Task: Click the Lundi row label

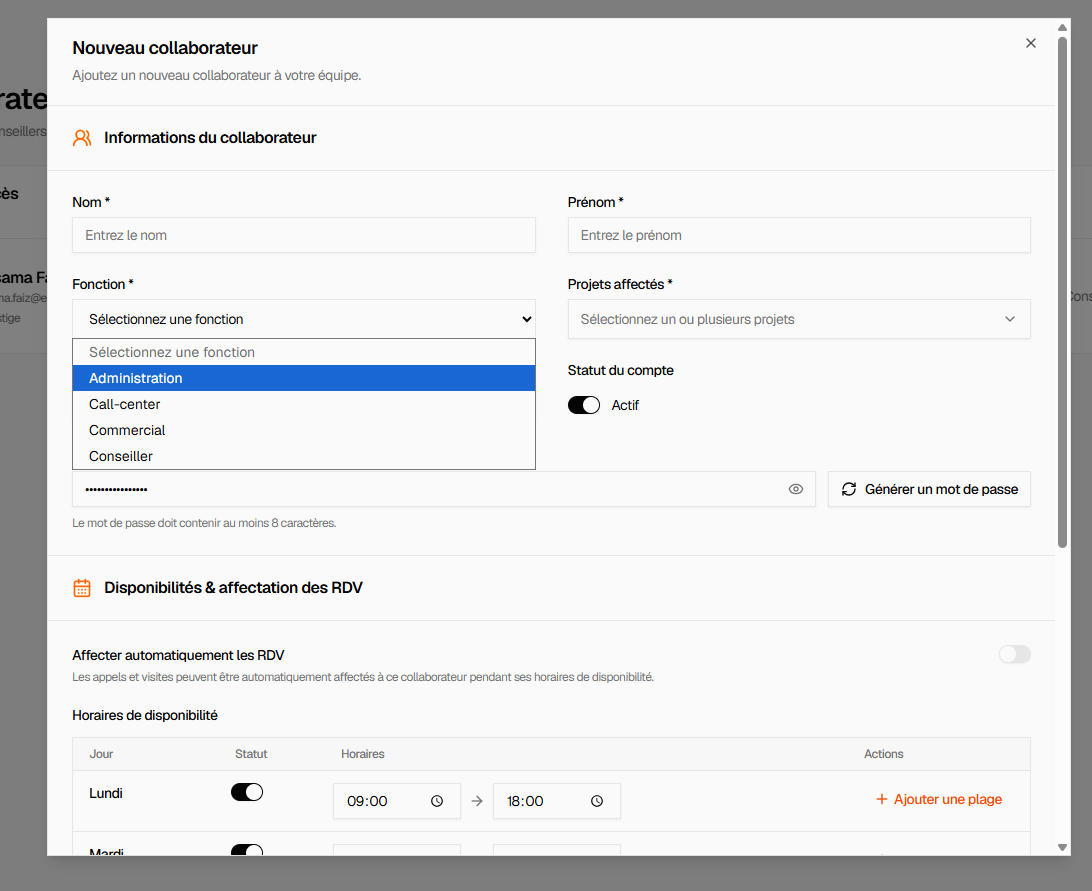Action: click(x=106, y=793)
